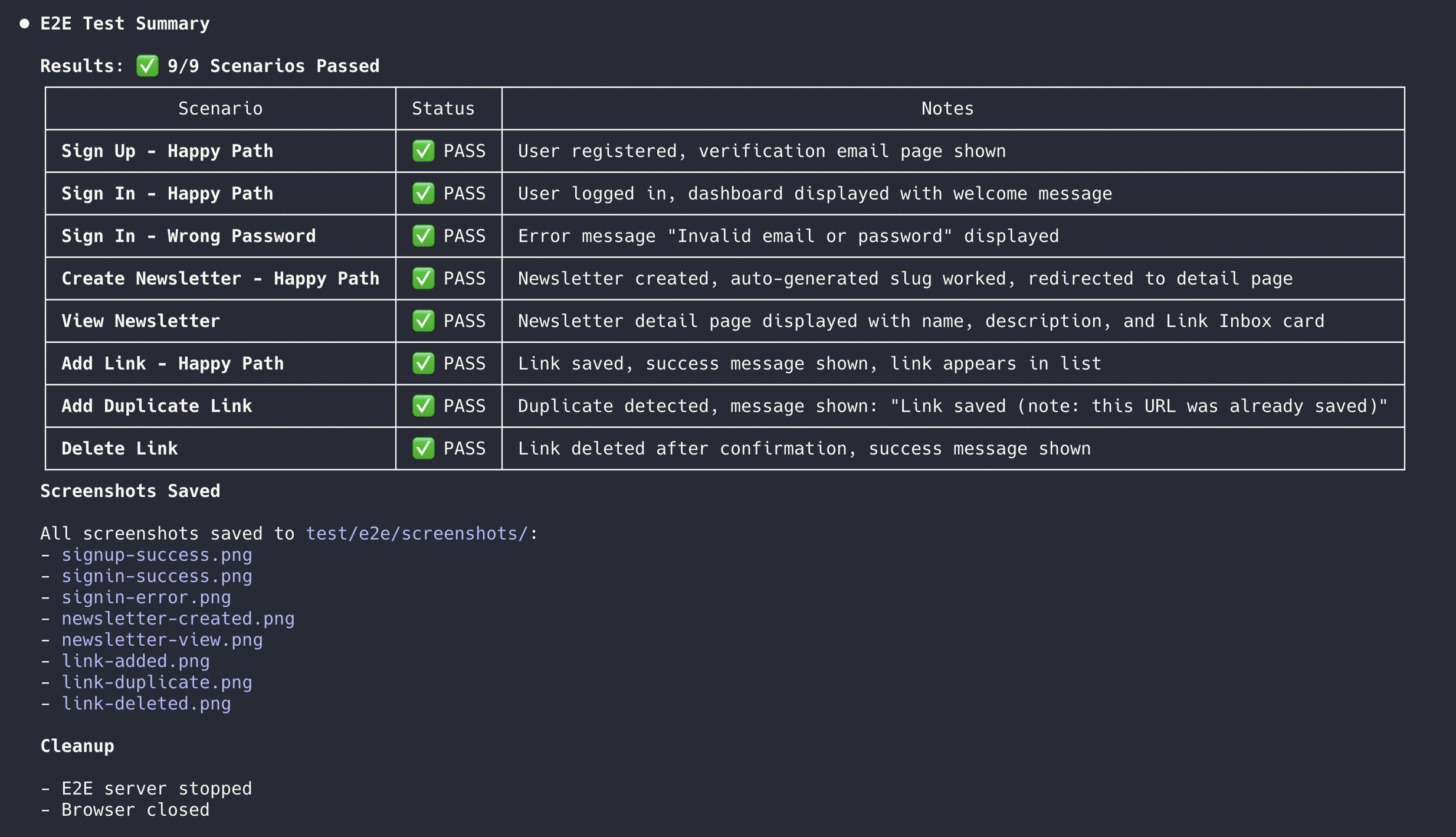The width and height of the screenshot is (1456, 837).
Task: Open link-deleted.png file link
Action: point(146,704)
